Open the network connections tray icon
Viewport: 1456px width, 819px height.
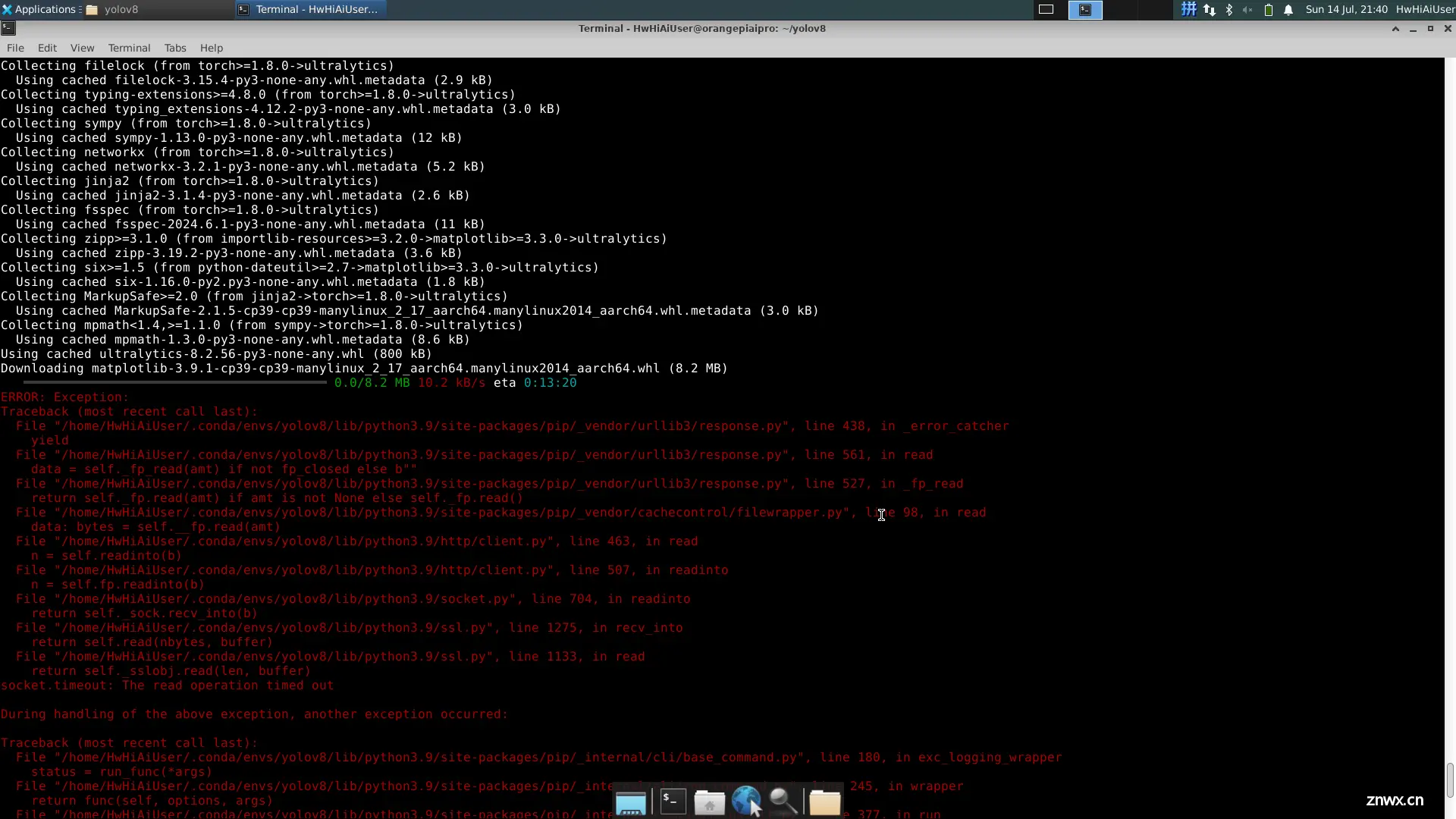coord(1210,10)
